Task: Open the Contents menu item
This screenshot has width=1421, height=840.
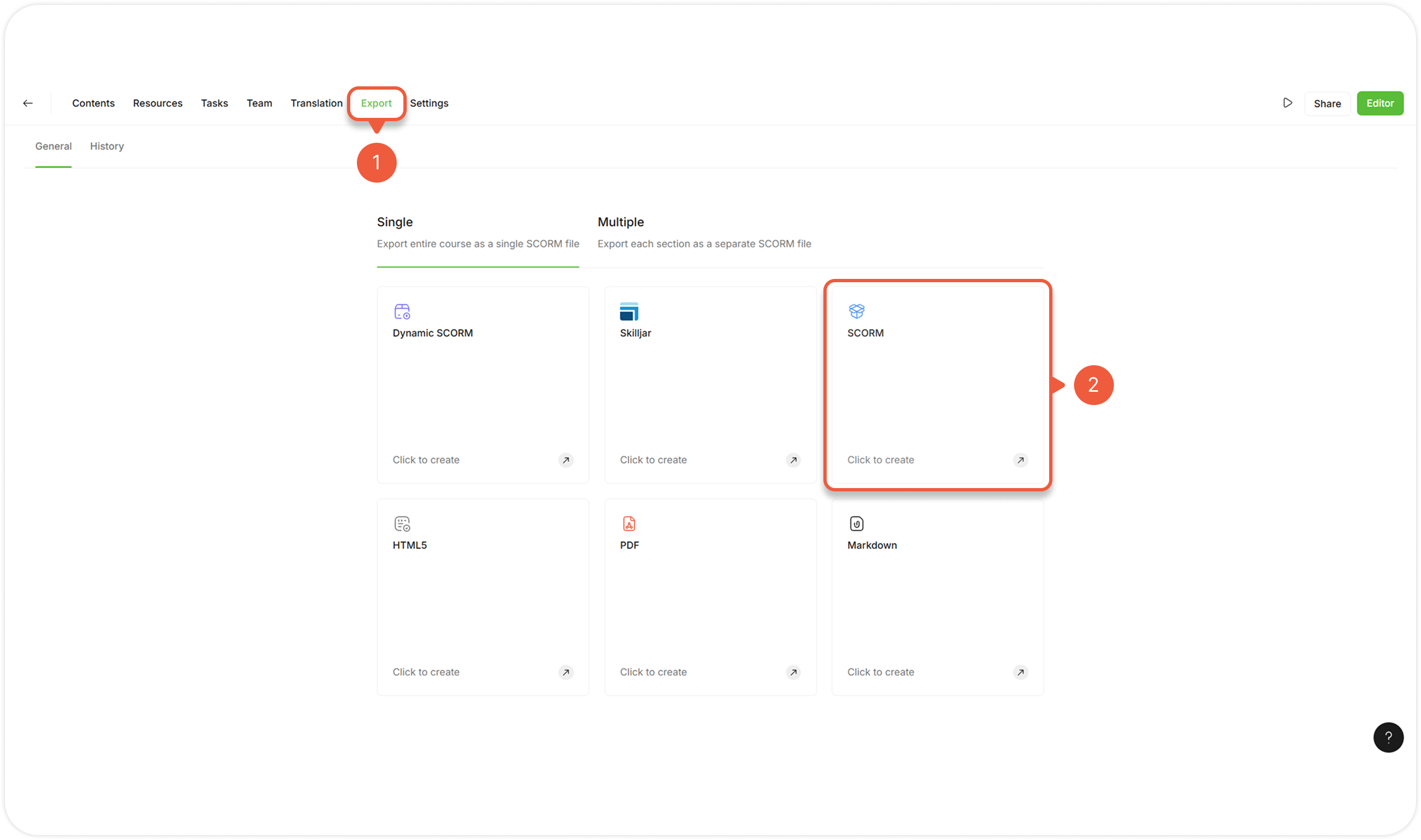Action: tap(93, 103)
